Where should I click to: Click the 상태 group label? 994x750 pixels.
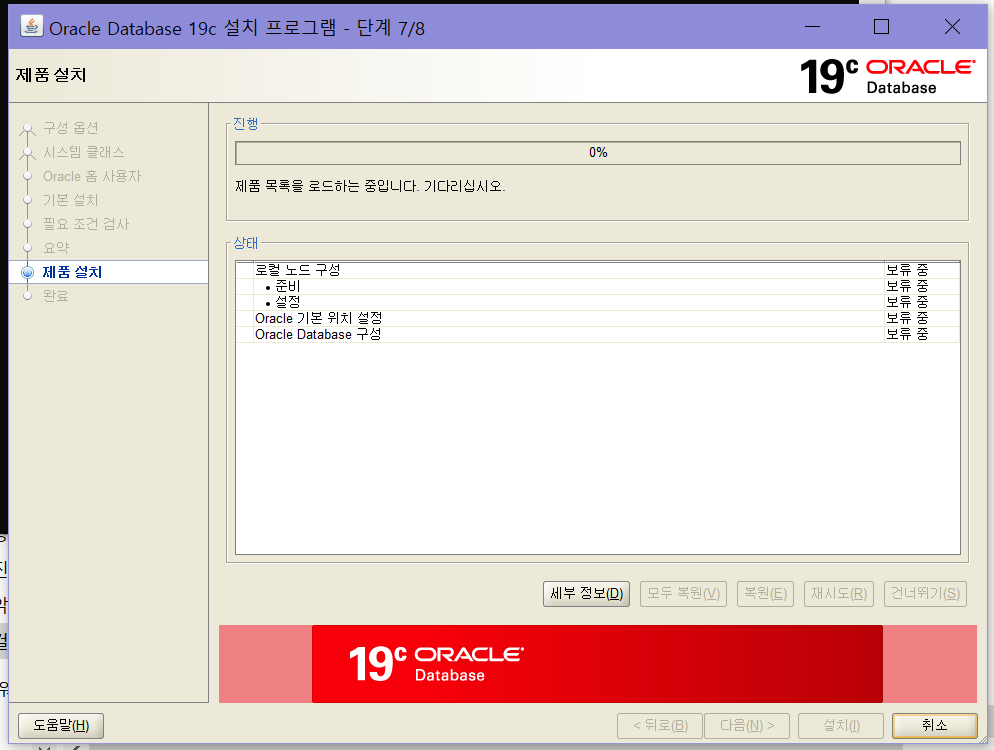pyautogui.click(x=246, y=243)
